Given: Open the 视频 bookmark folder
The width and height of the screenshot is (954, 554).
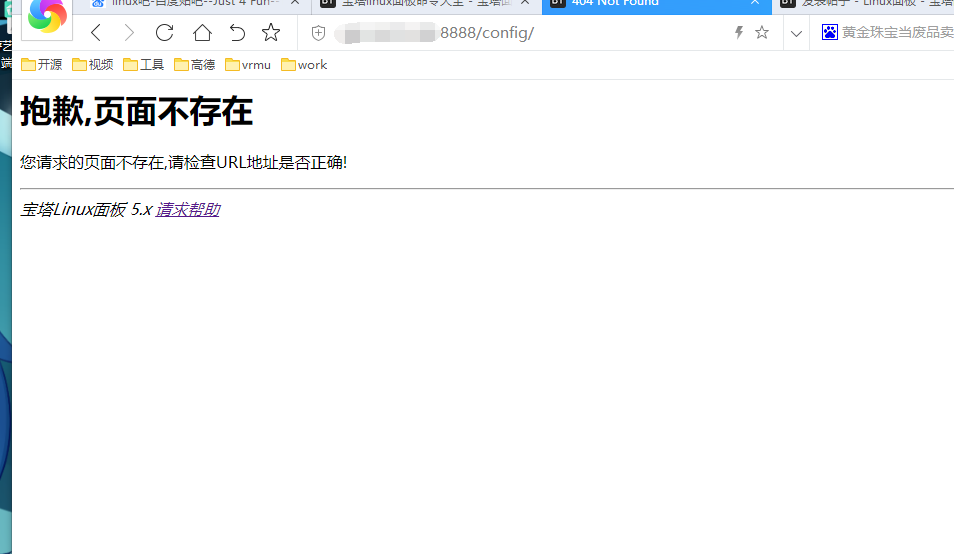Looking at the screenshot, I should 92,64.
